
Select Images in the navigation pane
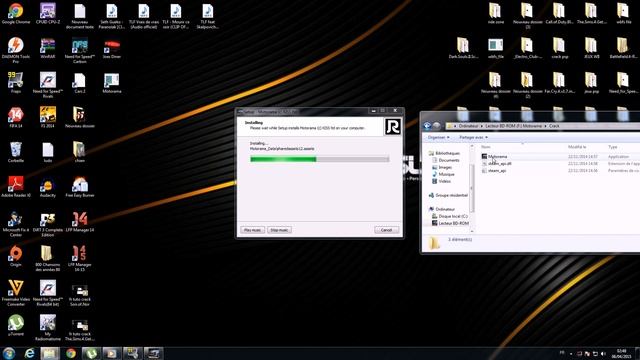445,167
